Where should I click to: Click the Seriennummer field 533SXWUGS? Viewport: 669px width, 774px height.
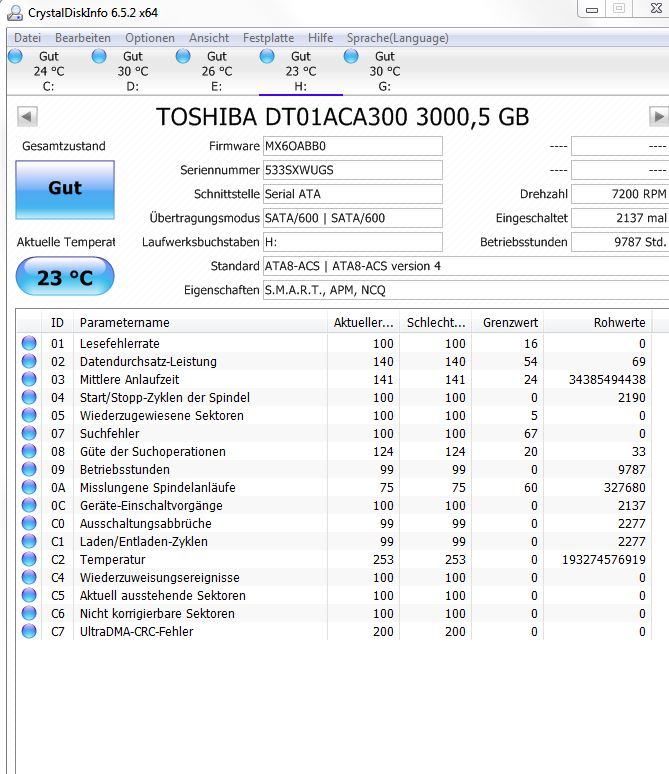click(353, 170)
